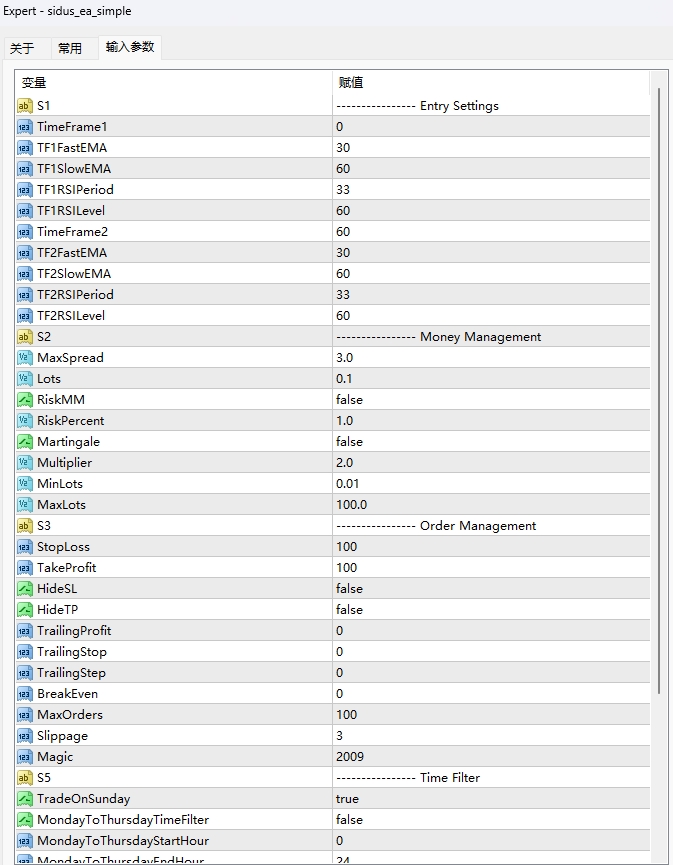
Task: Select the MondayToThursdayStartHour variable name
Action: point(123,841)
